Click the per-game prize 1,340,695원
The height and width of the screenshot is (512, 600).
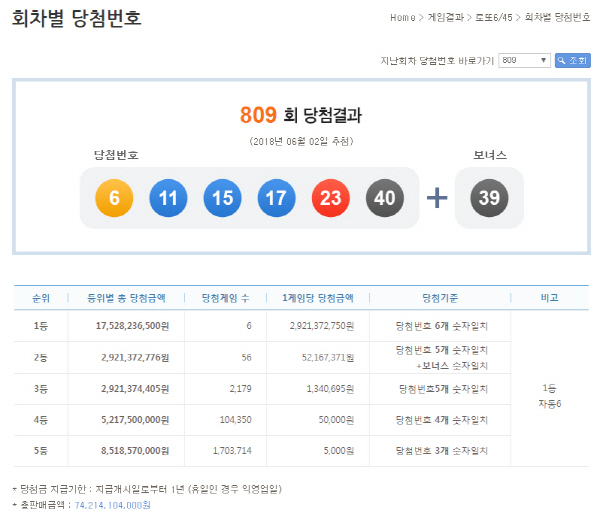[330, 389]
